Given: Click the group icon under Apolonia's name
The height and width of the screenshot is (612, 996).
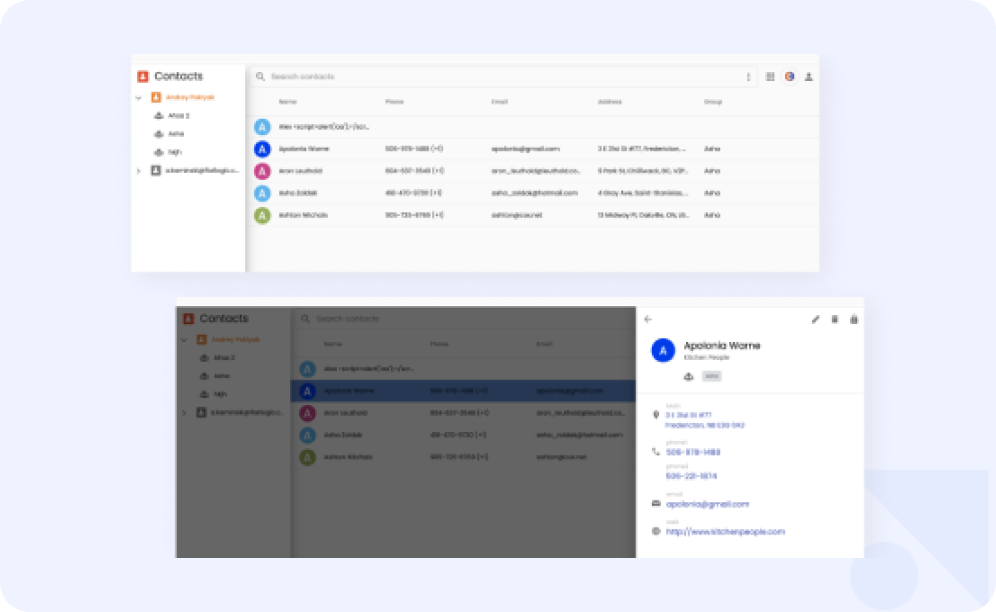Looking at the screenshot, I should pos(687,377).
